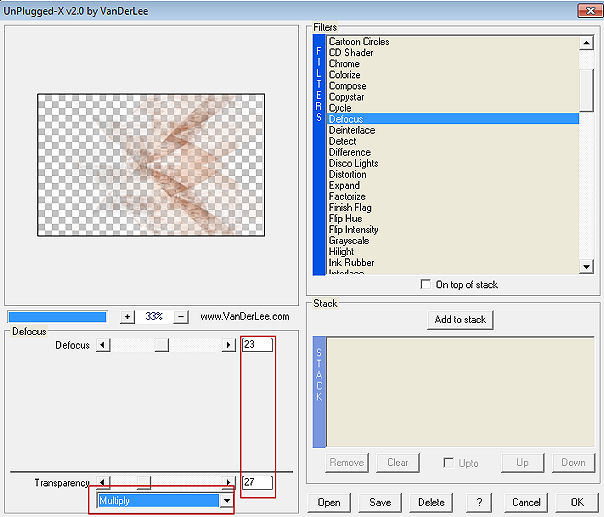Click the Defocus slider thumb

(162, 345)
